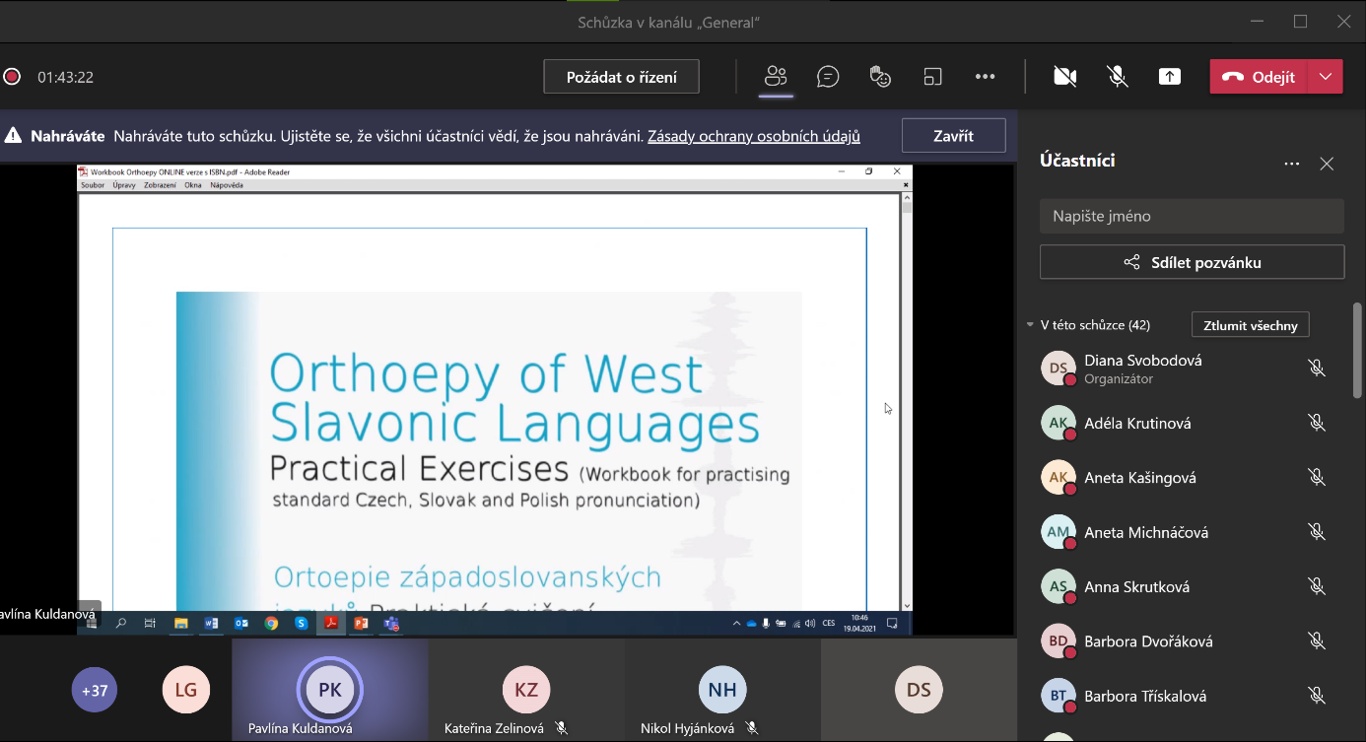Close the participants panel with X

point(1327,164)
